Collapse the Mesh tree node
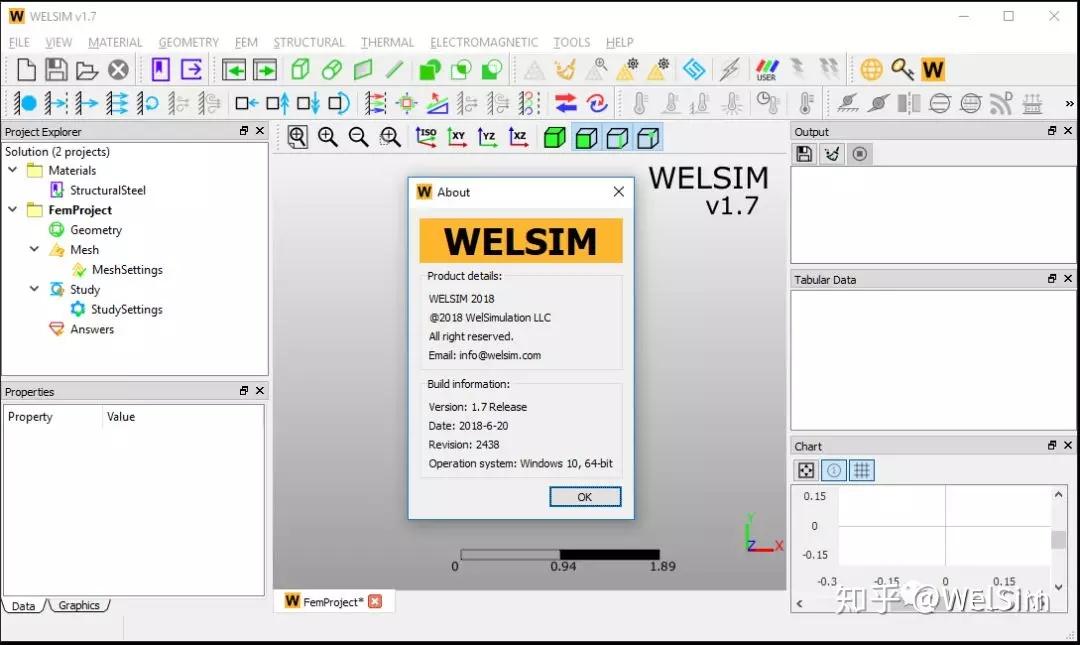This screenshot has width=1080, height=645. tap(34, 249)
